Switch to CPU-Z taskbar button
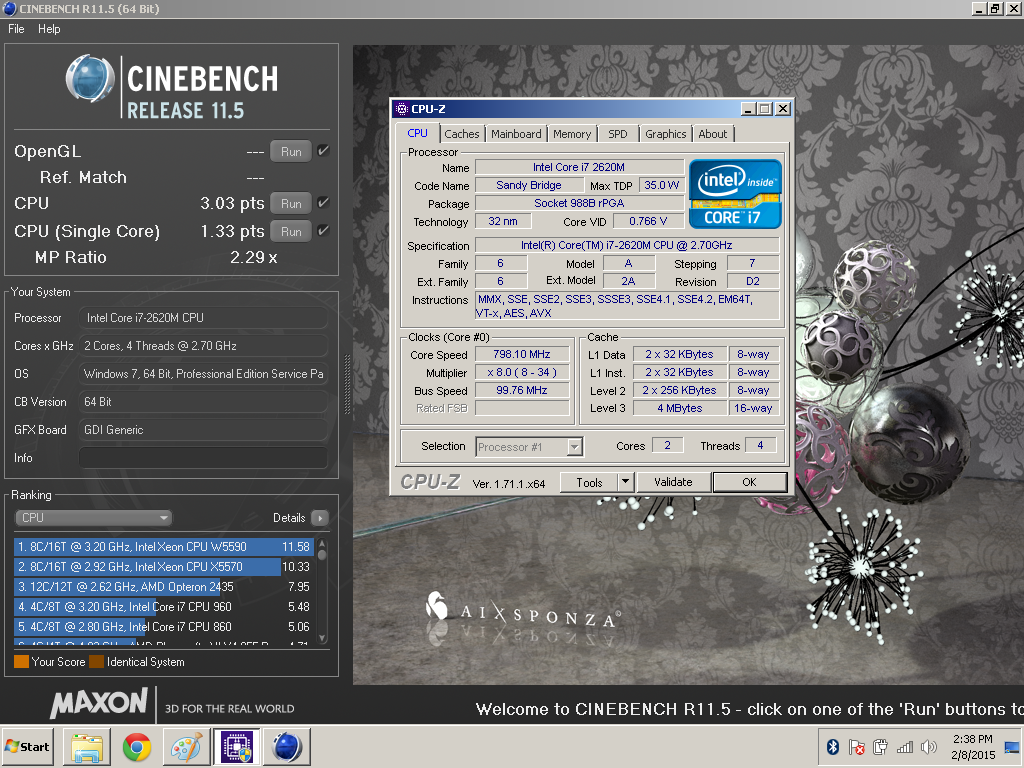 click(x=236, y=747)
